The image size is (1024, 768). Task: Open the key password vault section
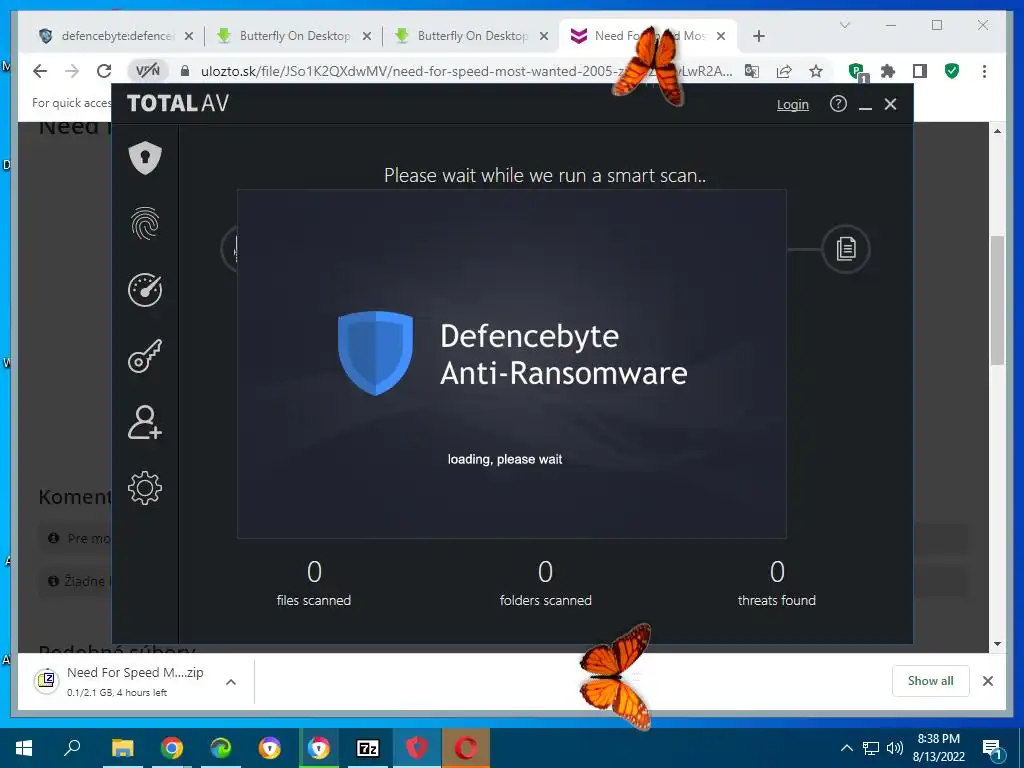pyautogui.click(x=145, y=356)
